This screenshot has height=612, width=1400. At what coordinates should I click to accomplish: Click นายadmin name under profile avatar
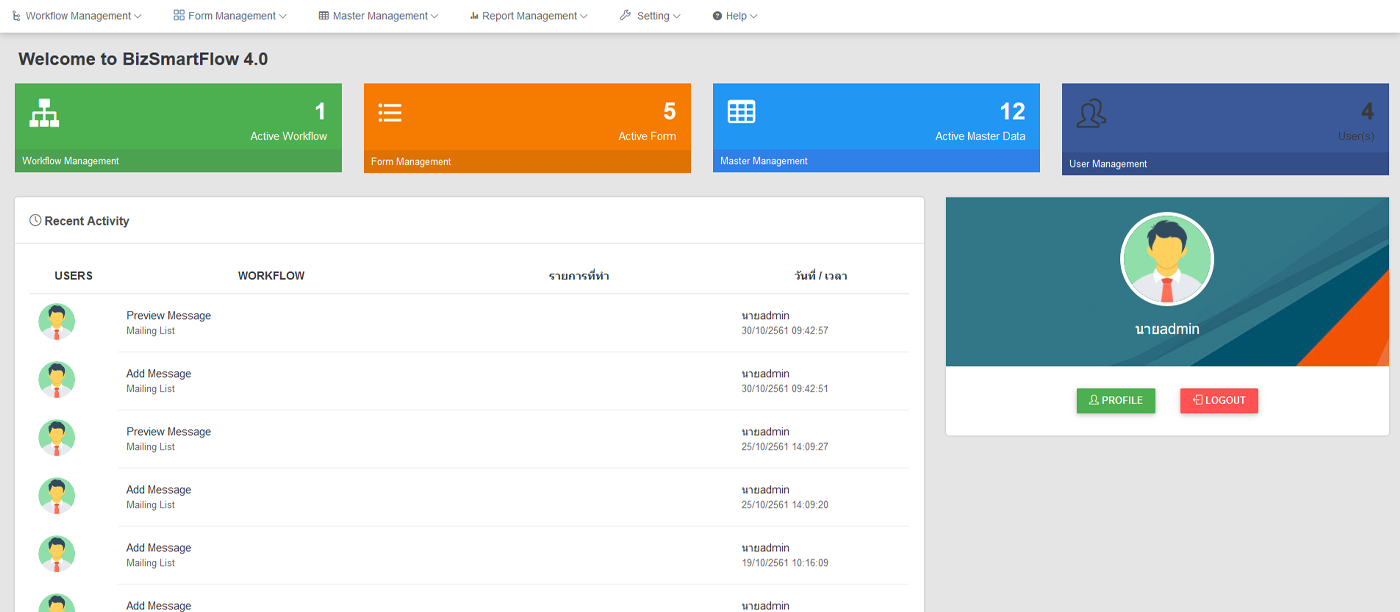pyautogui.click(x=1167, y=329)
